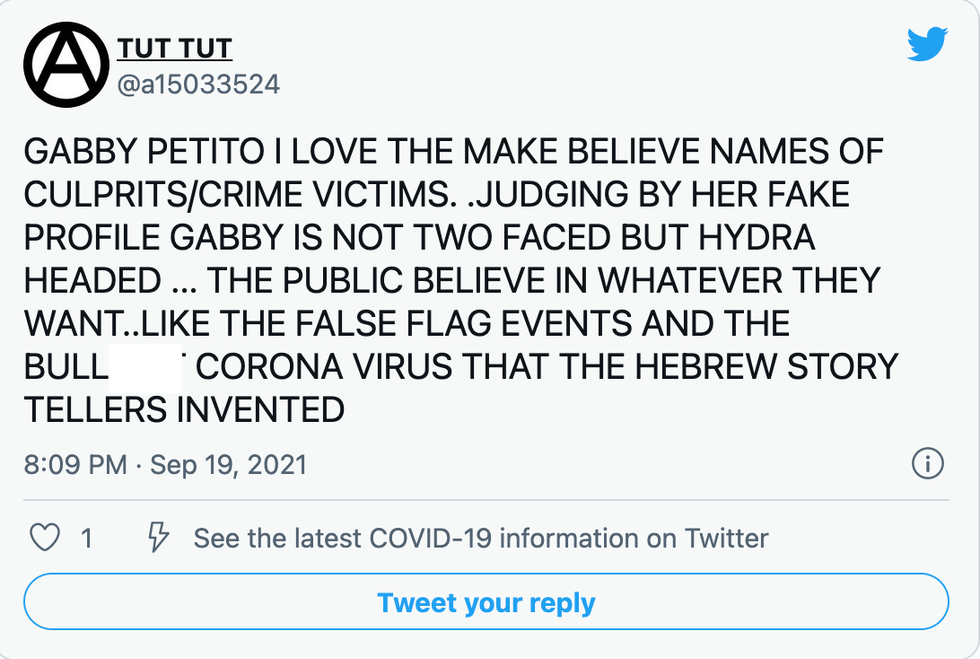The image size is (980, 659).
Task: Click the like count number 1
Action: click(x=87, y=538)
